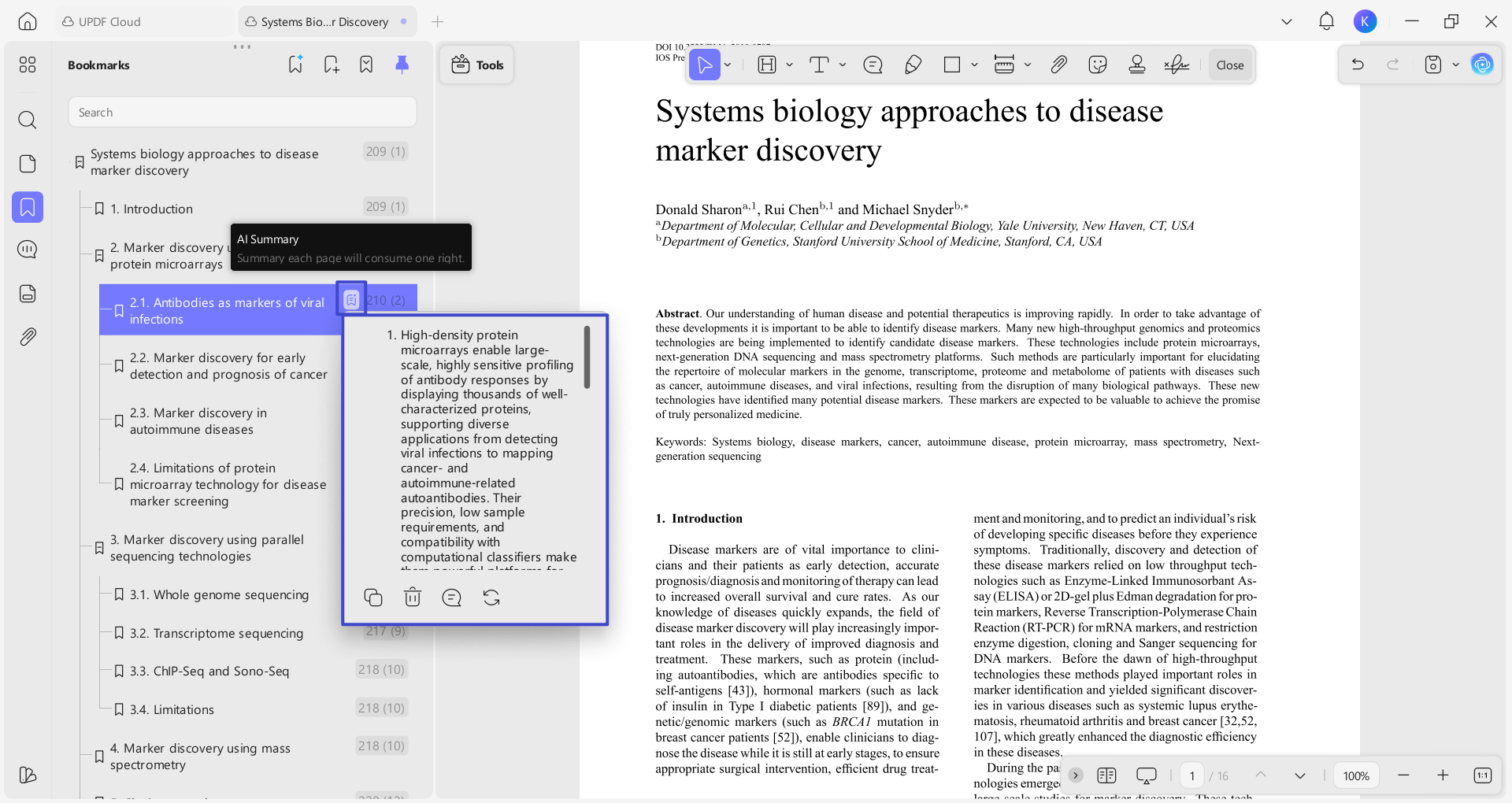Select the cursor tool in toolbar

click(705, 65)
